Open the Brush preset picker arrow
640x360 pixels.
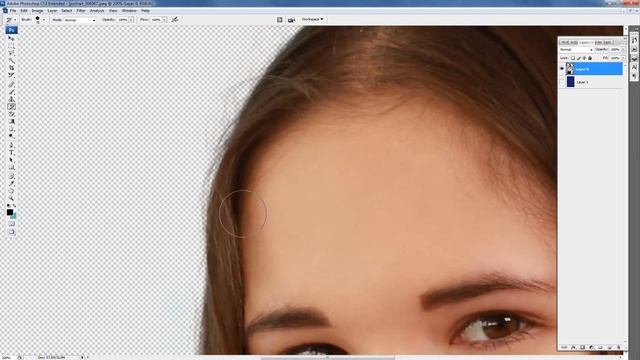tap(44, 20)
